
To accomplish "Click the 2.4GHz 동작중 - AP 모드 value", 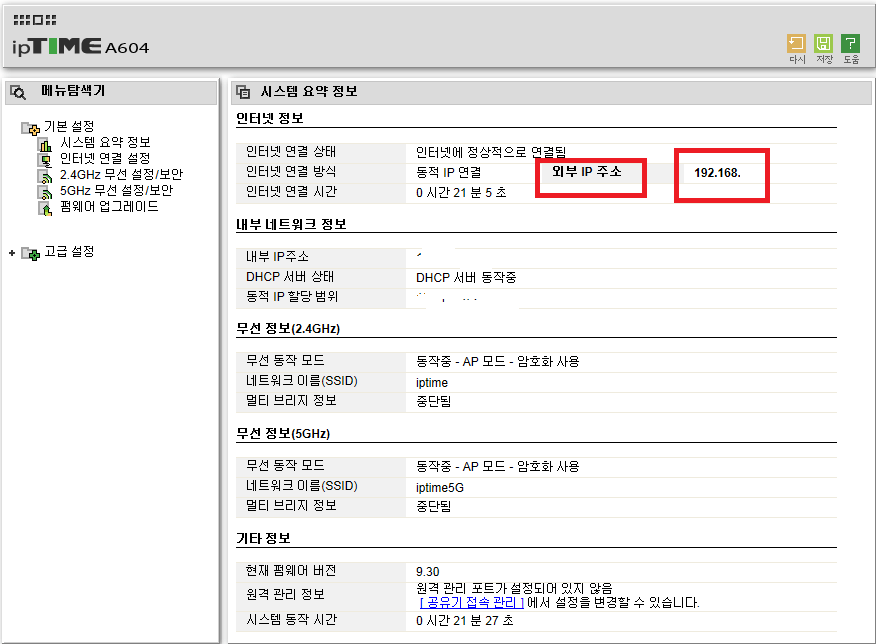I will (x=498, y=361).
